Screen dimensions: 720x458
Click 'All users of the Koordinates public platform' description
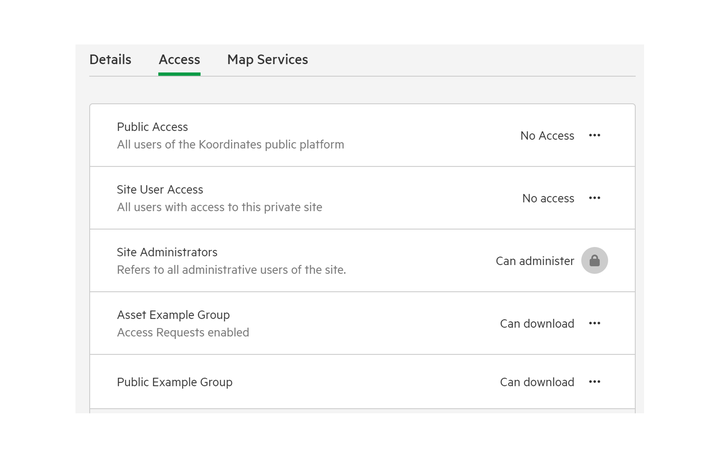231,144
